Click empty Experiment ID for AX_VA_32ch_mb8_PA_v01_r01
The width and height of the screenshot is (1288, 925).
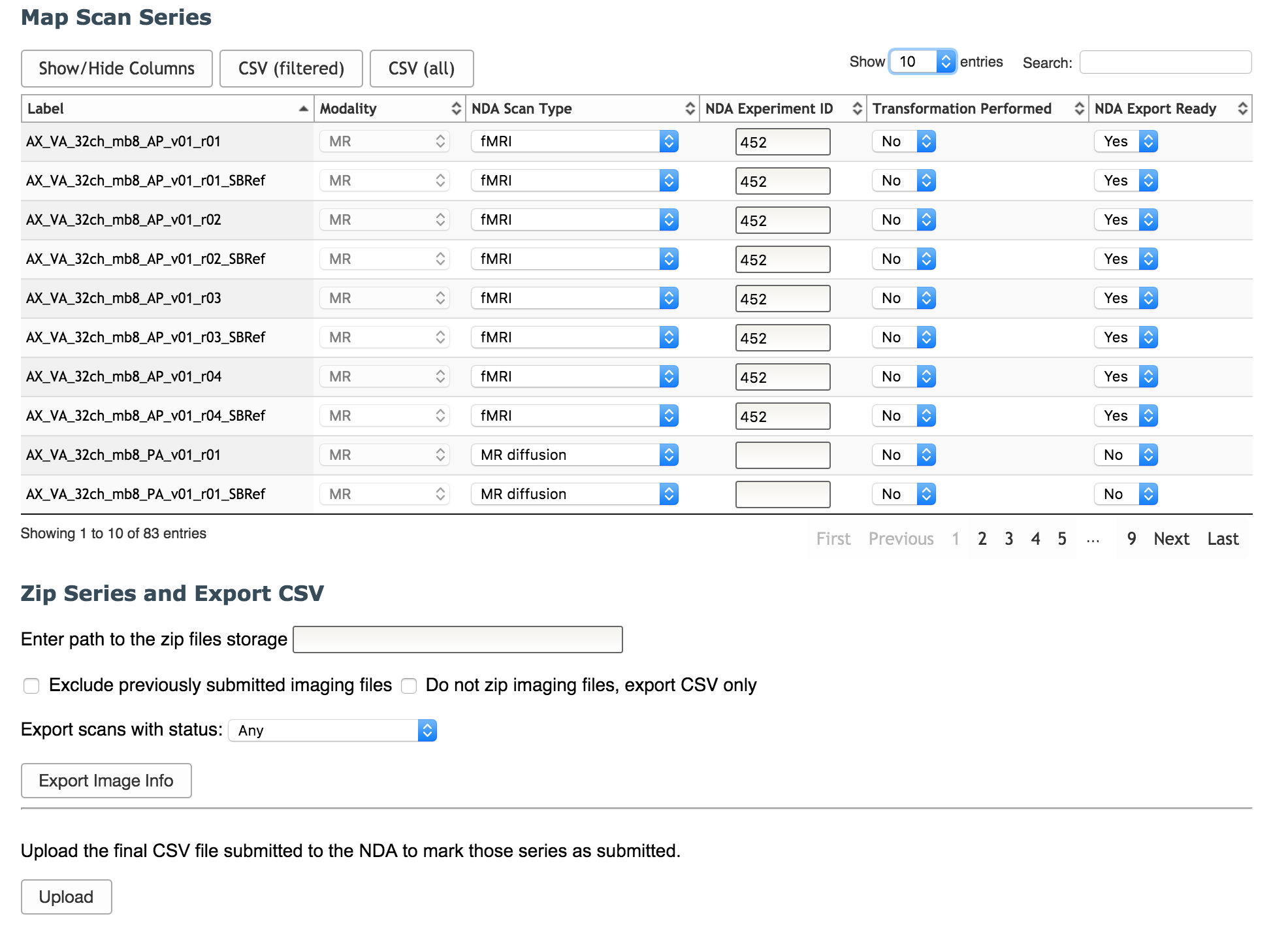(782, 455)
